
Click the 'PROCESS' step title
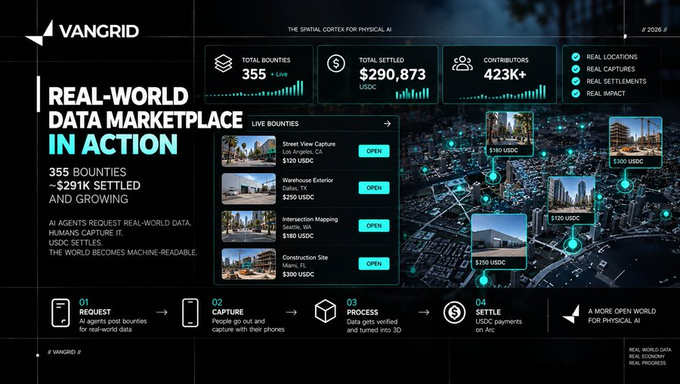pos(362,312)
